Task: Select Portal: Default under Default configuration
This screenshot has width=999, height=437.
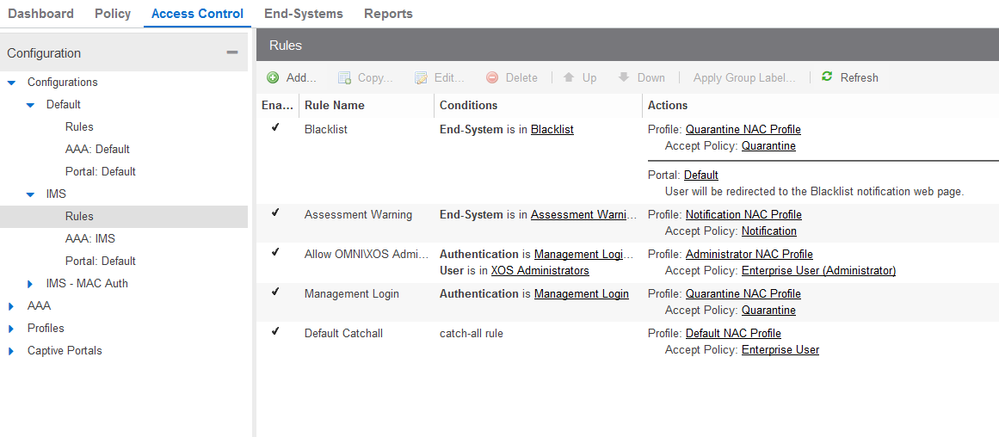Action: 100,171
